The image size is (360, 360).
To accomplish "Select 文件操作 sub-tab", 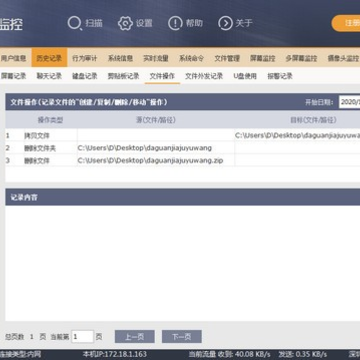I will pyautogui.click(x=162, y=76).
